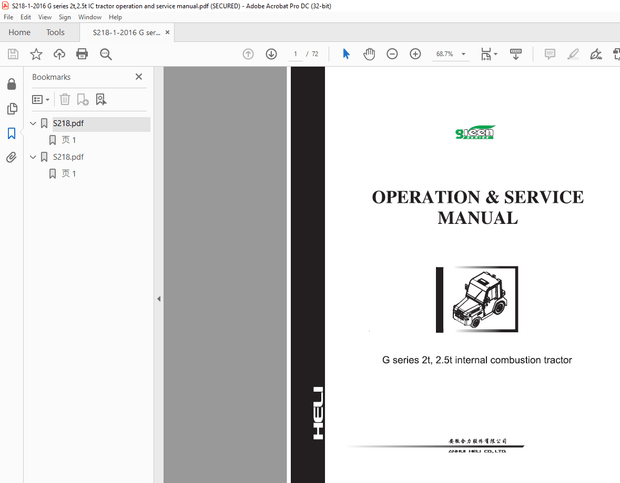Image resolution: width=620 pixels, height=483 pixels.
Task: Close the Bookmarks panel
Action: pyautogui.click(x=139, y=77)
